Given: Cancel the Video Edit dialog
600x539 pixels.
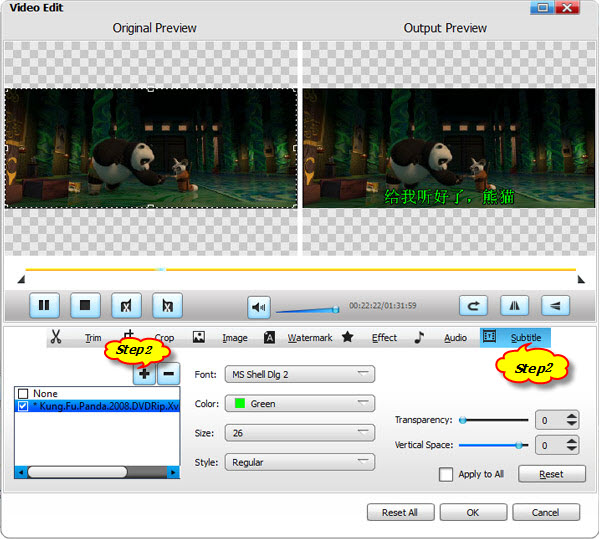Looking at the screenshot, I should (x=546, y=512).
